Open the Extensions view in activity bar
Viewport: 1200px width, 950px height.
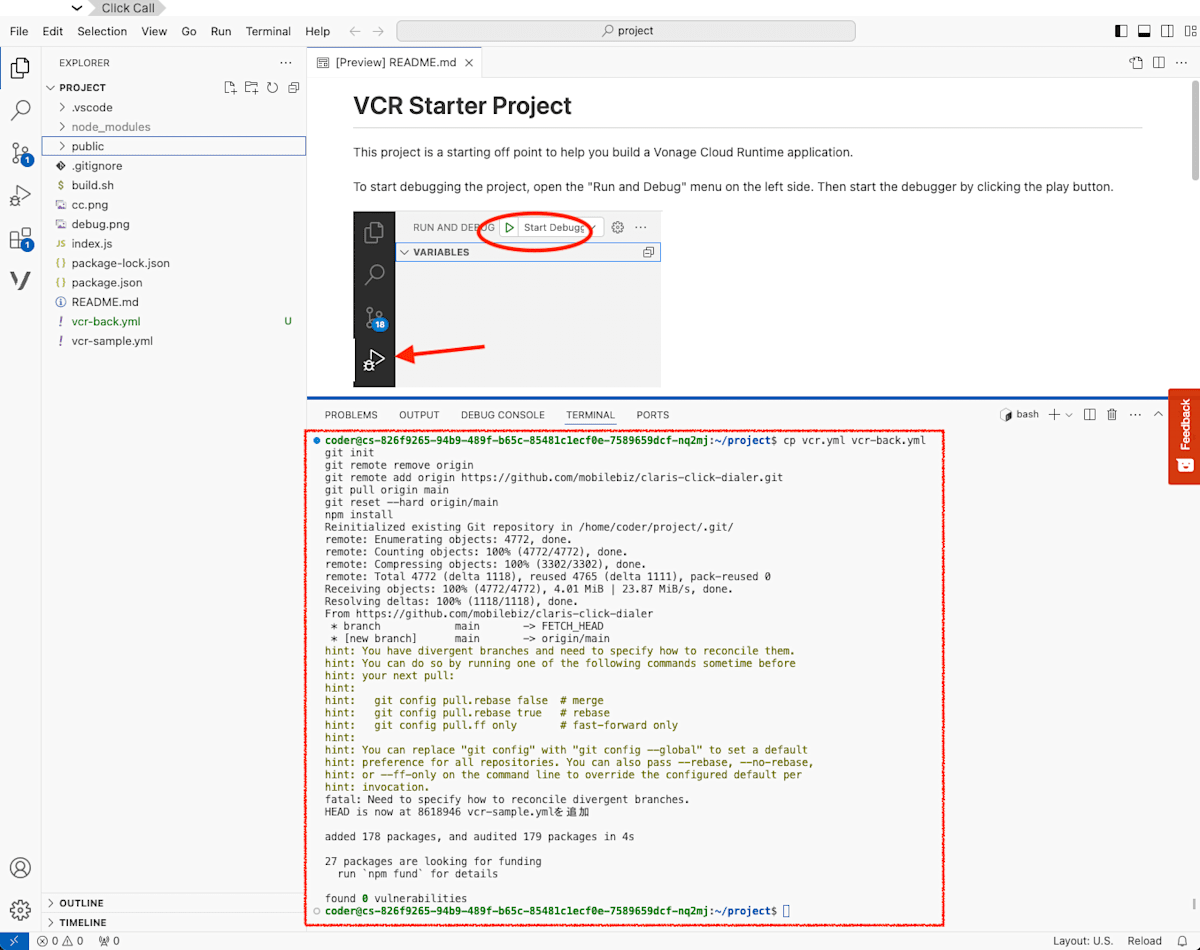(20, 239)
